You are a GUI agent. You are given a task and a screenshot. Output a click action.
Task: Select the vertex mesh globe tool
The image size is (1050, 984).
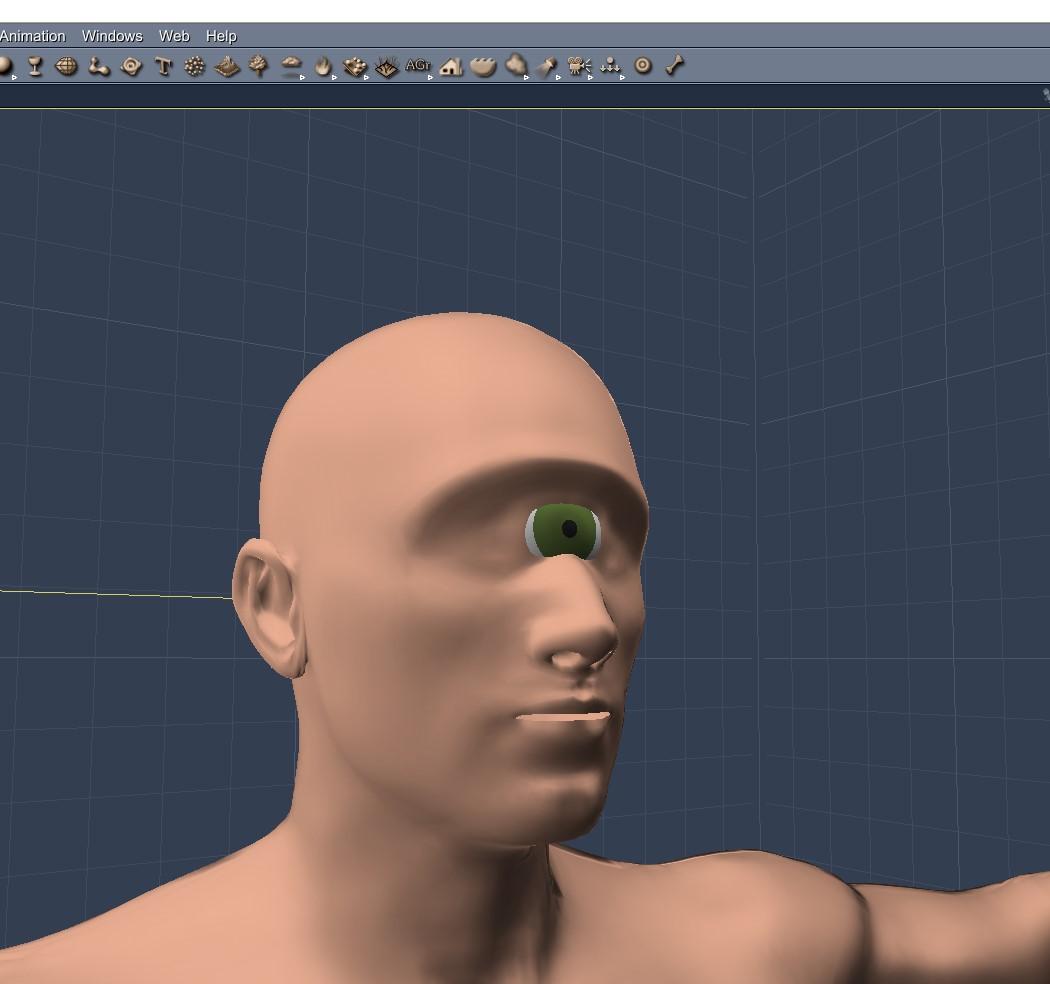click(x=66, y=66)
